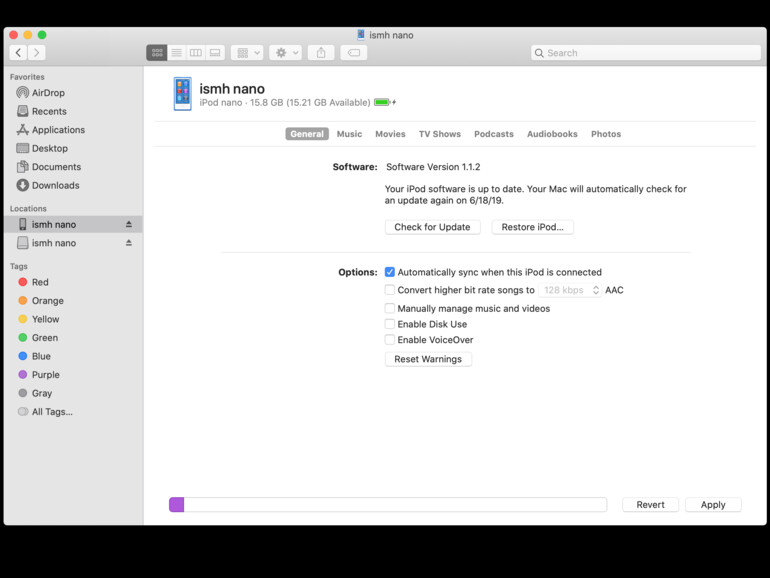Click the Revert button

tap(650, 504)
